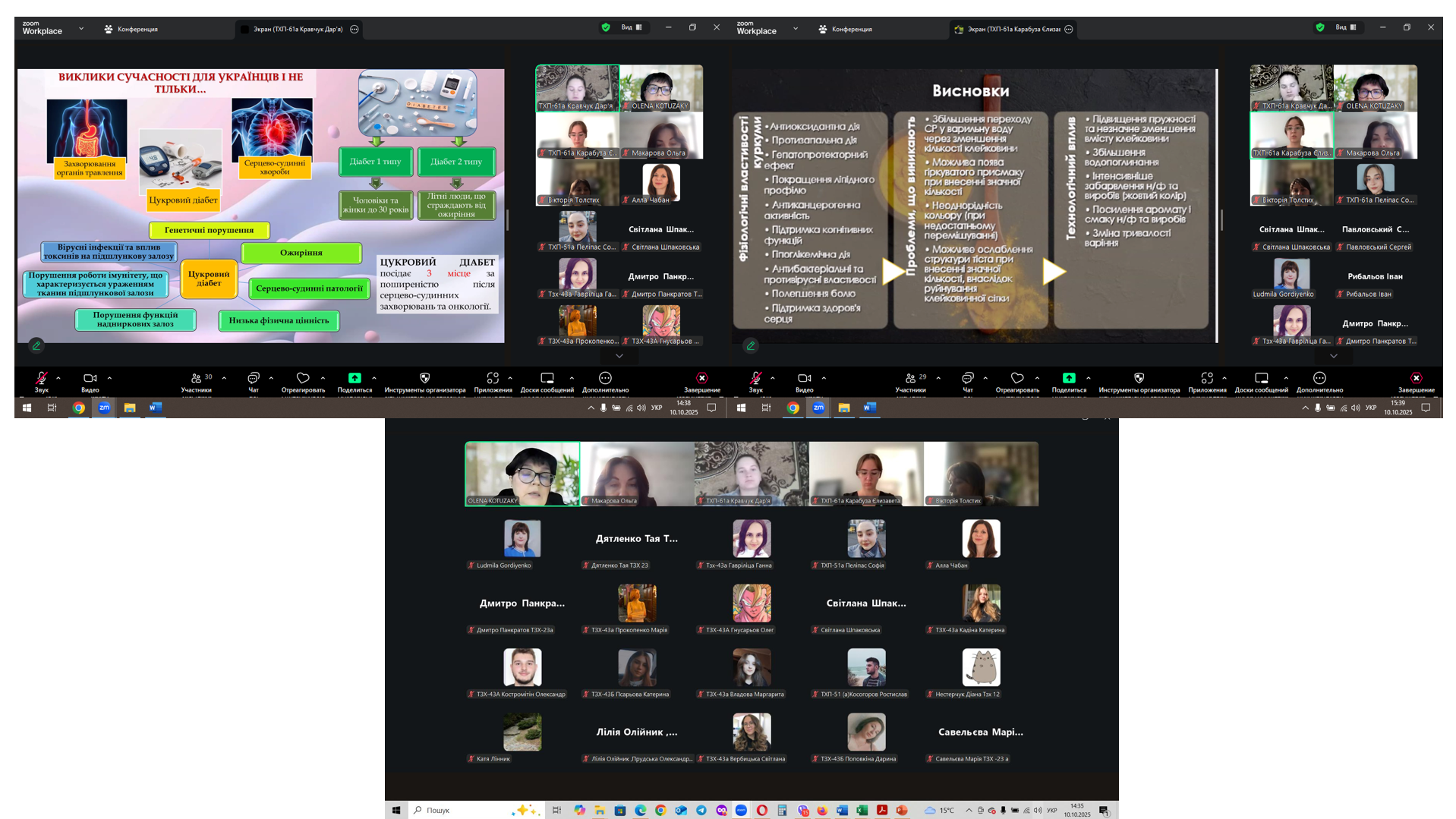Image resolution: width=1456 pixels, height=819 pixels.
Task: Toggle video camera in the left Zoom window
Action: 90,378
